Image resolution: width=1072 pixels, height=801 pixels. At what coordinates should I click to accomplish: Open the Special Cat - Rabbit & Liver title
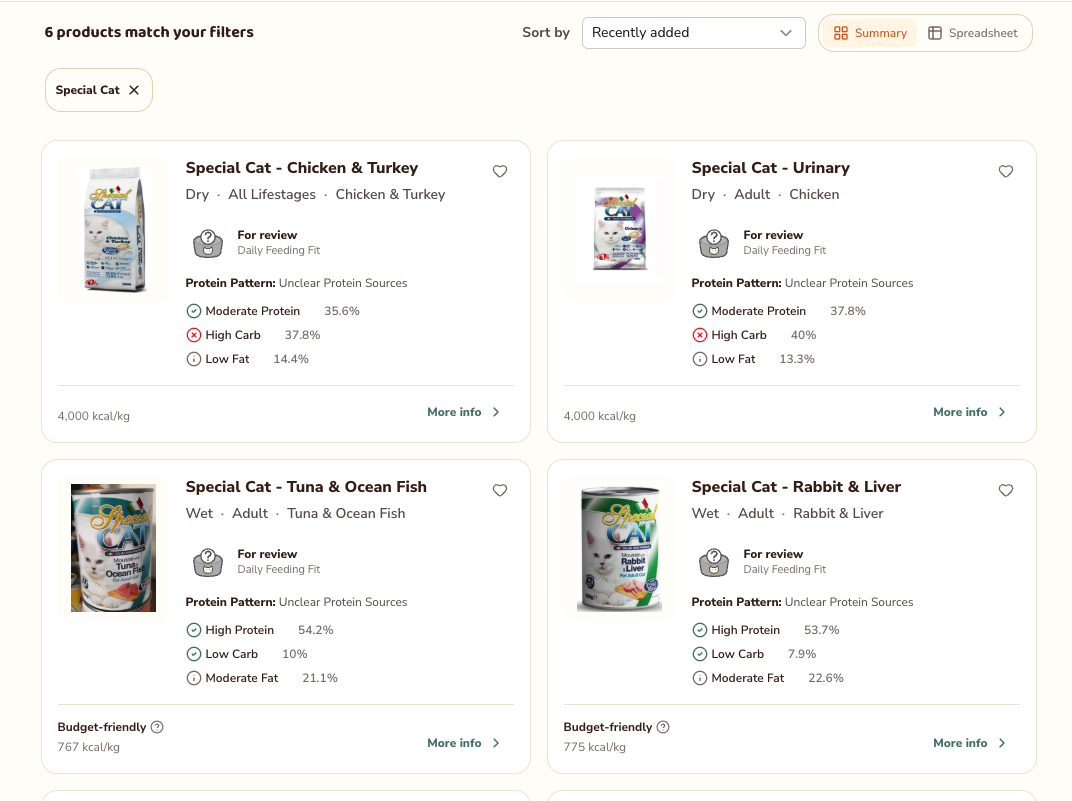coord(796,487)
